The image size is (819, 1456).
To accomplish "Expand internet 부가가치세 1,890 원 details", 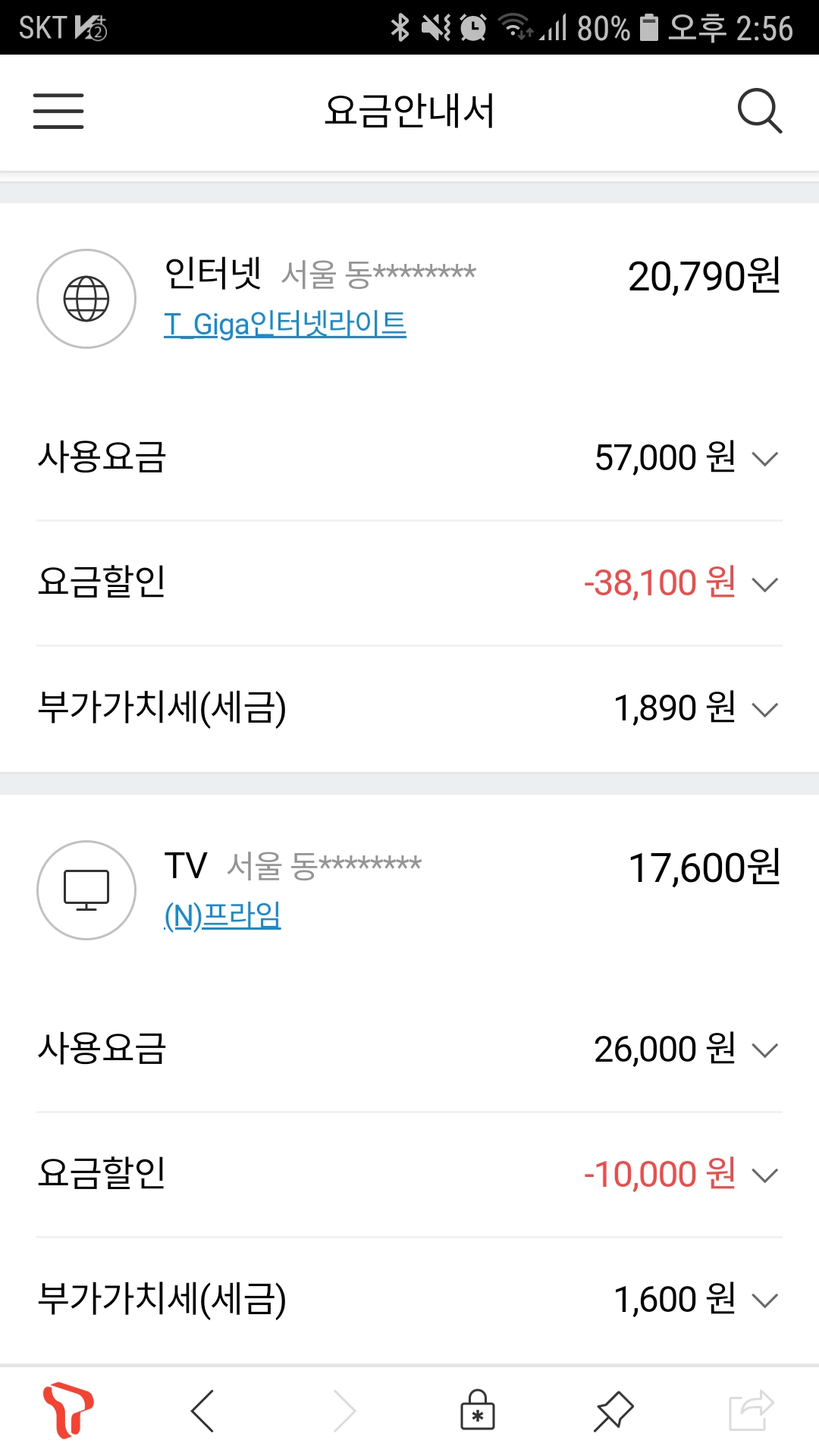I will click(764, 710).
